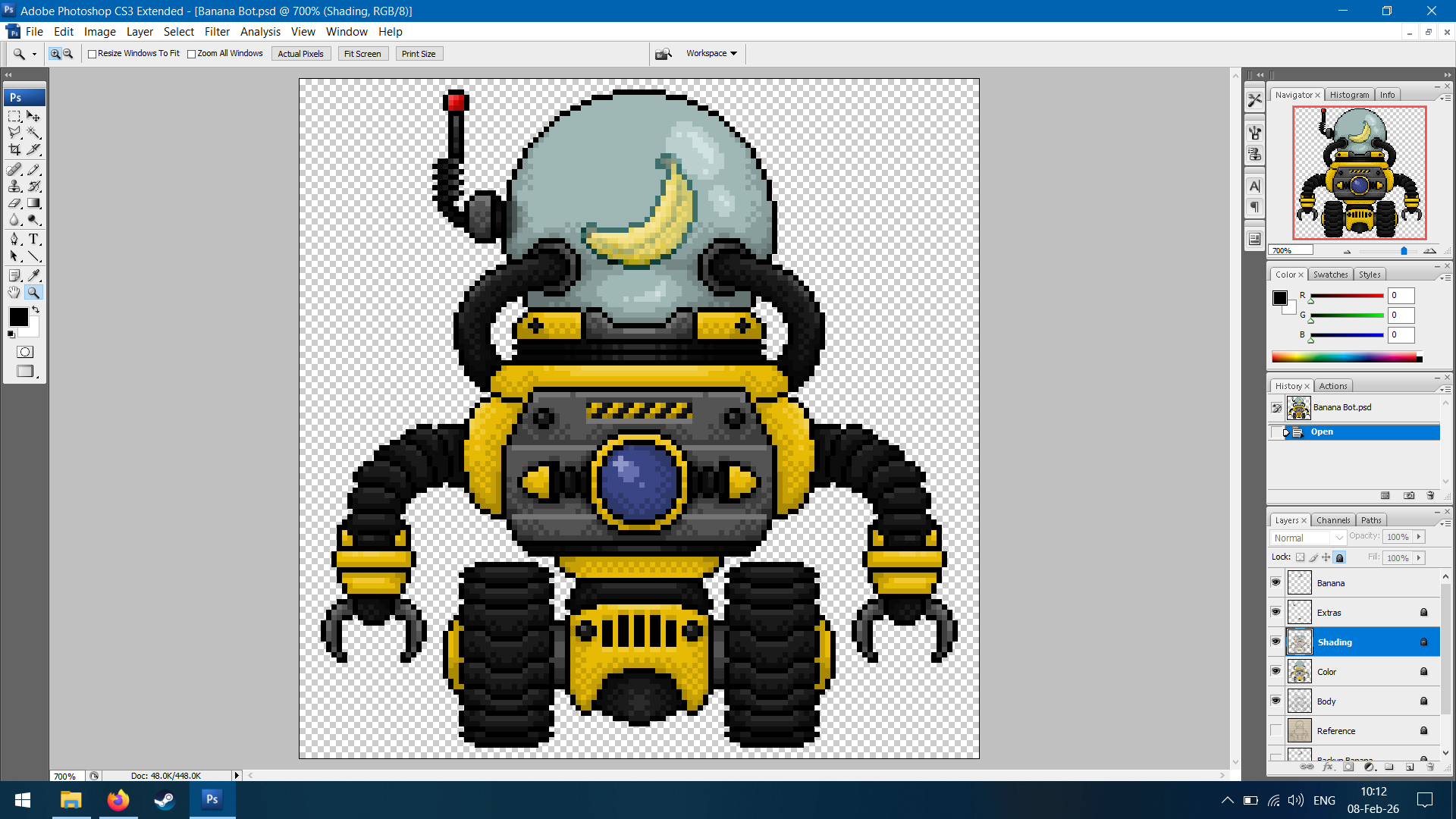Switch to the Channels tab

coord(1332,520)
